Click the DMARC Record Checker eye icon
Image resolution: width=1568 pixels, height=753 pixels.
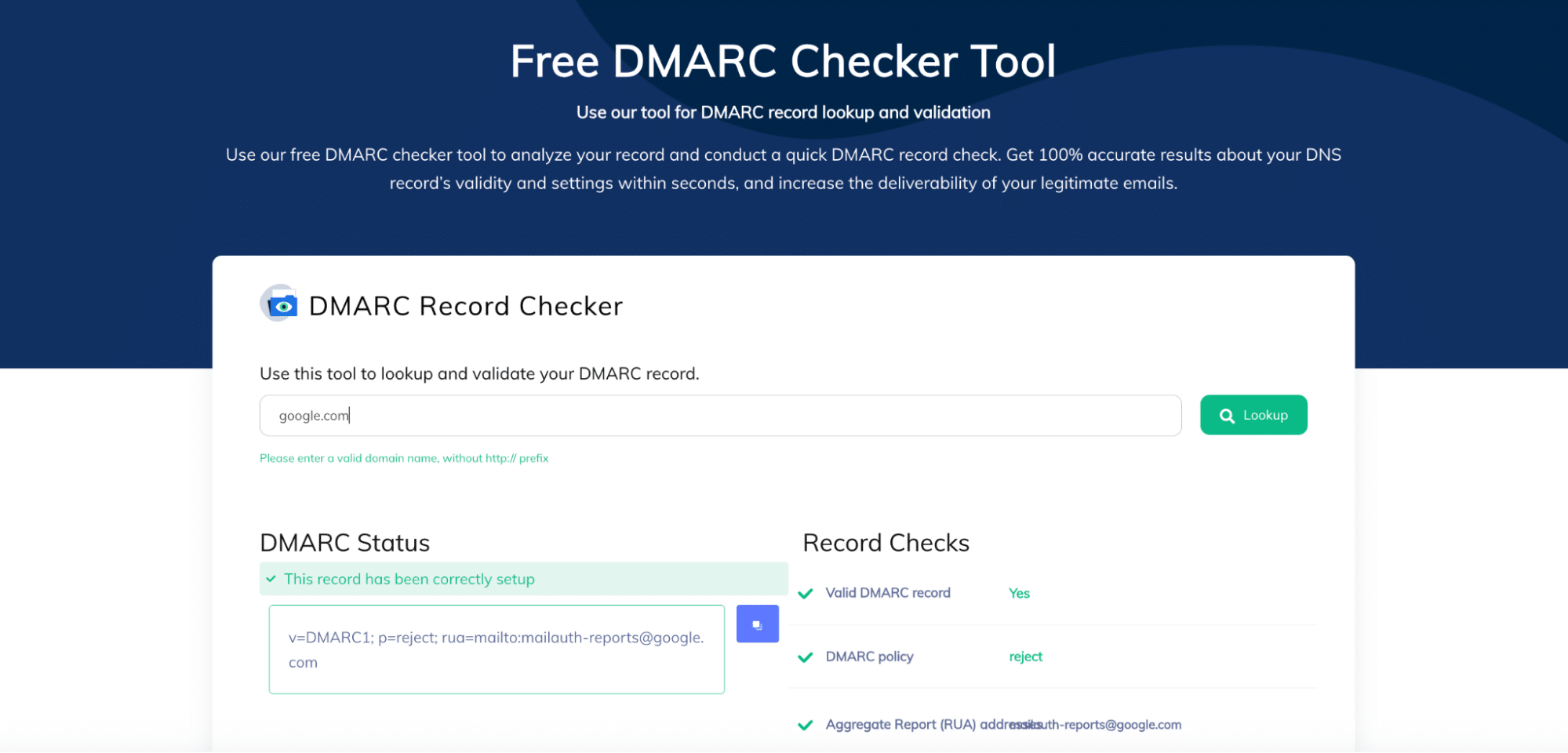(279, 304)
